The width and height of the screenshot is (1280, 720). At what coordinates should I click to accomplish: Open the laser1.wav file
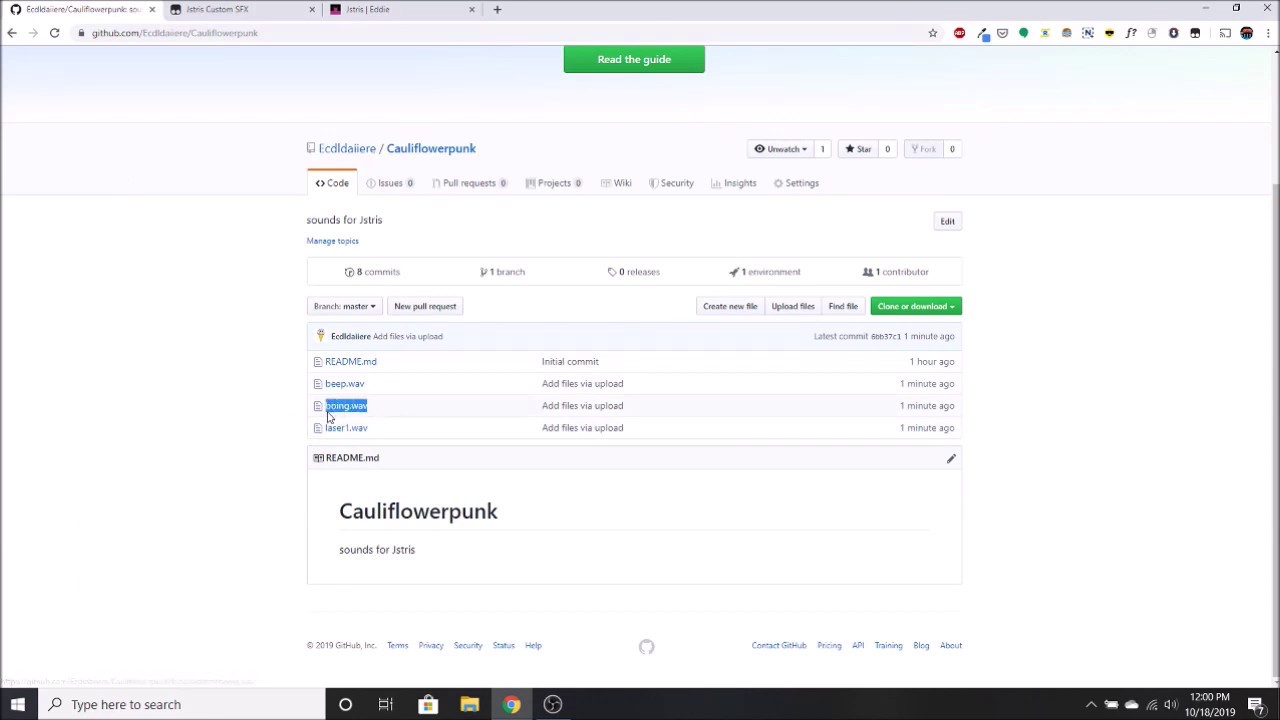click(346, 428)
